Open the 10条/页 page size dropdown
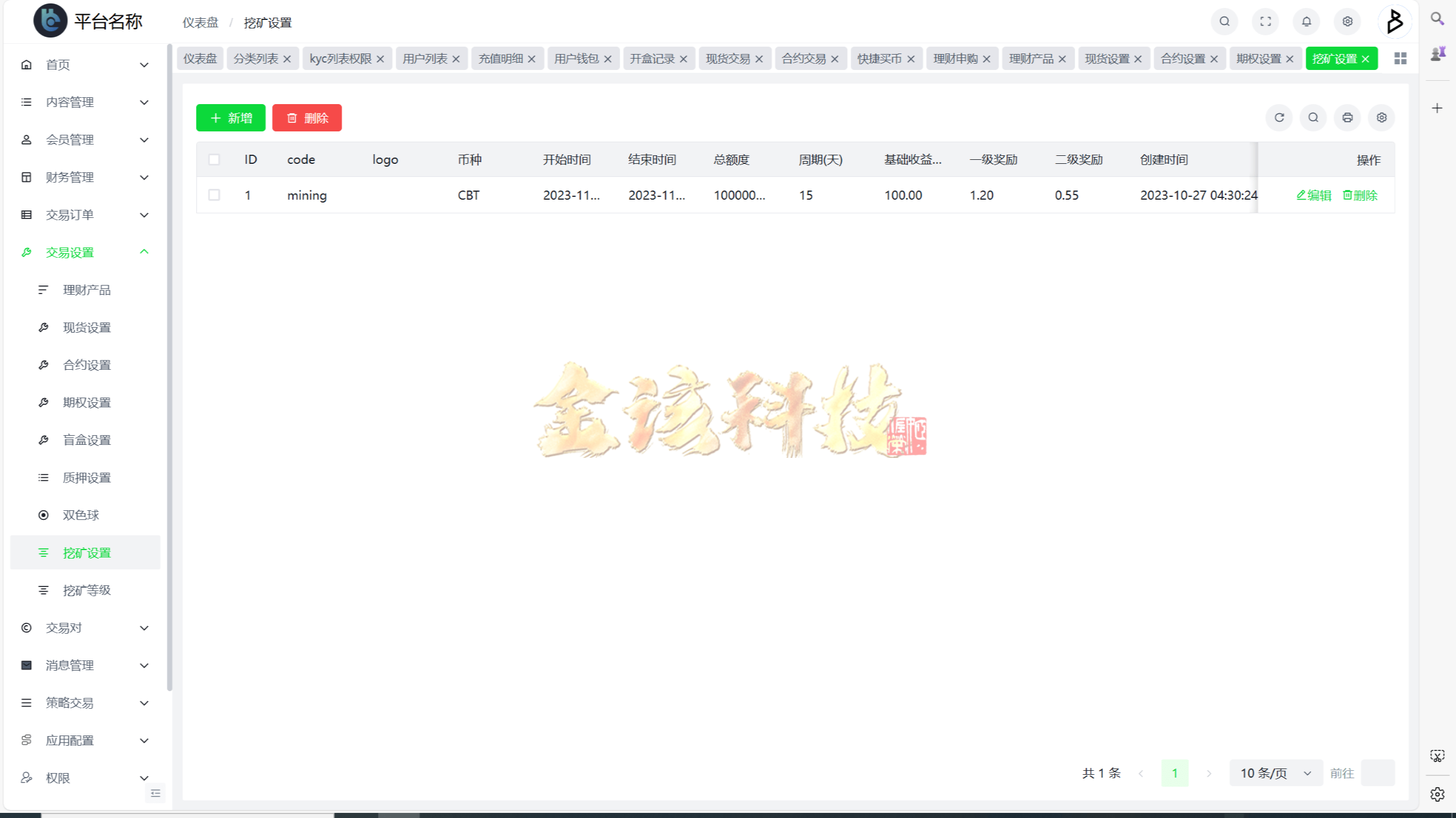This screenshot has width=1456, height=818. click(x=1275, y=772)
